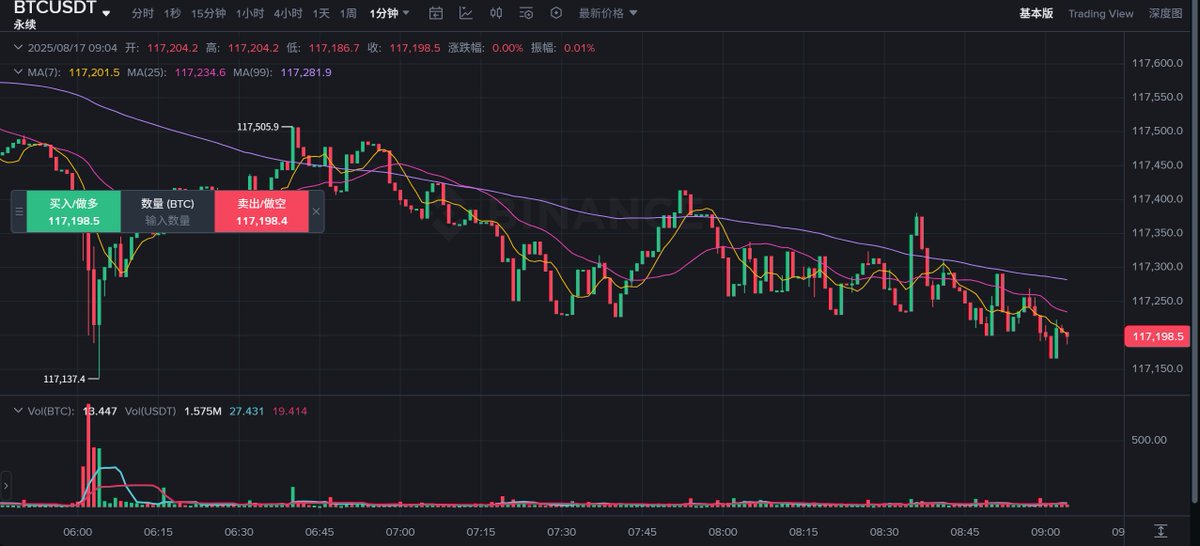Switch to the 1周 interval
Image resolution: width=1200 pixels, height=546 pixels.
tap(348, 13)
